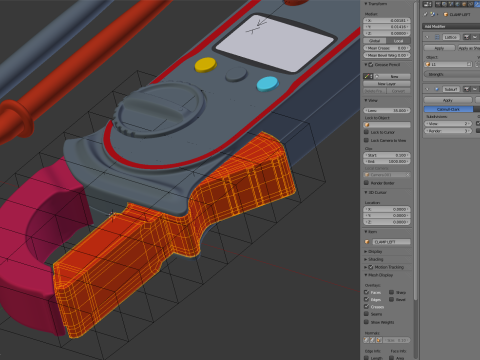Expand the Display panel

coord(366,251)
